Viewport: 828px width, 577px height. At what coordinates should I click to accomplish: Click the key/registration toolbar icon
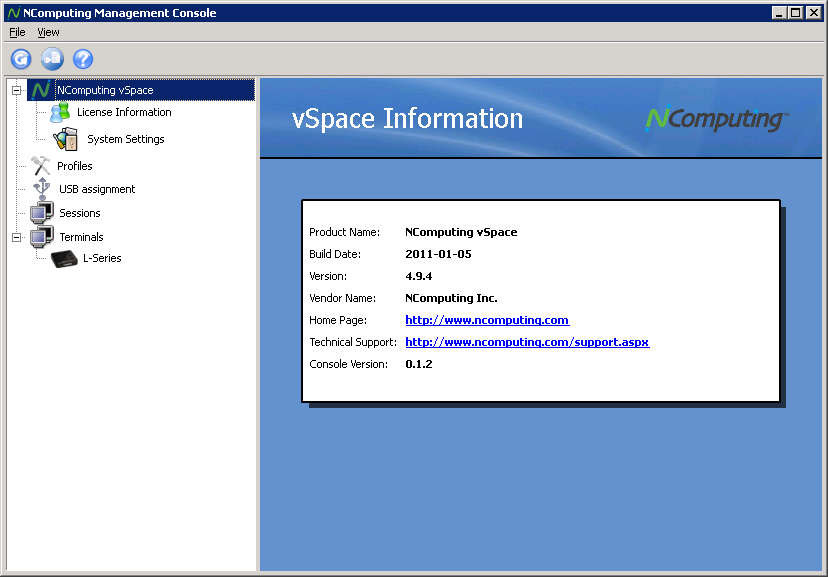[x=52, y=59]
